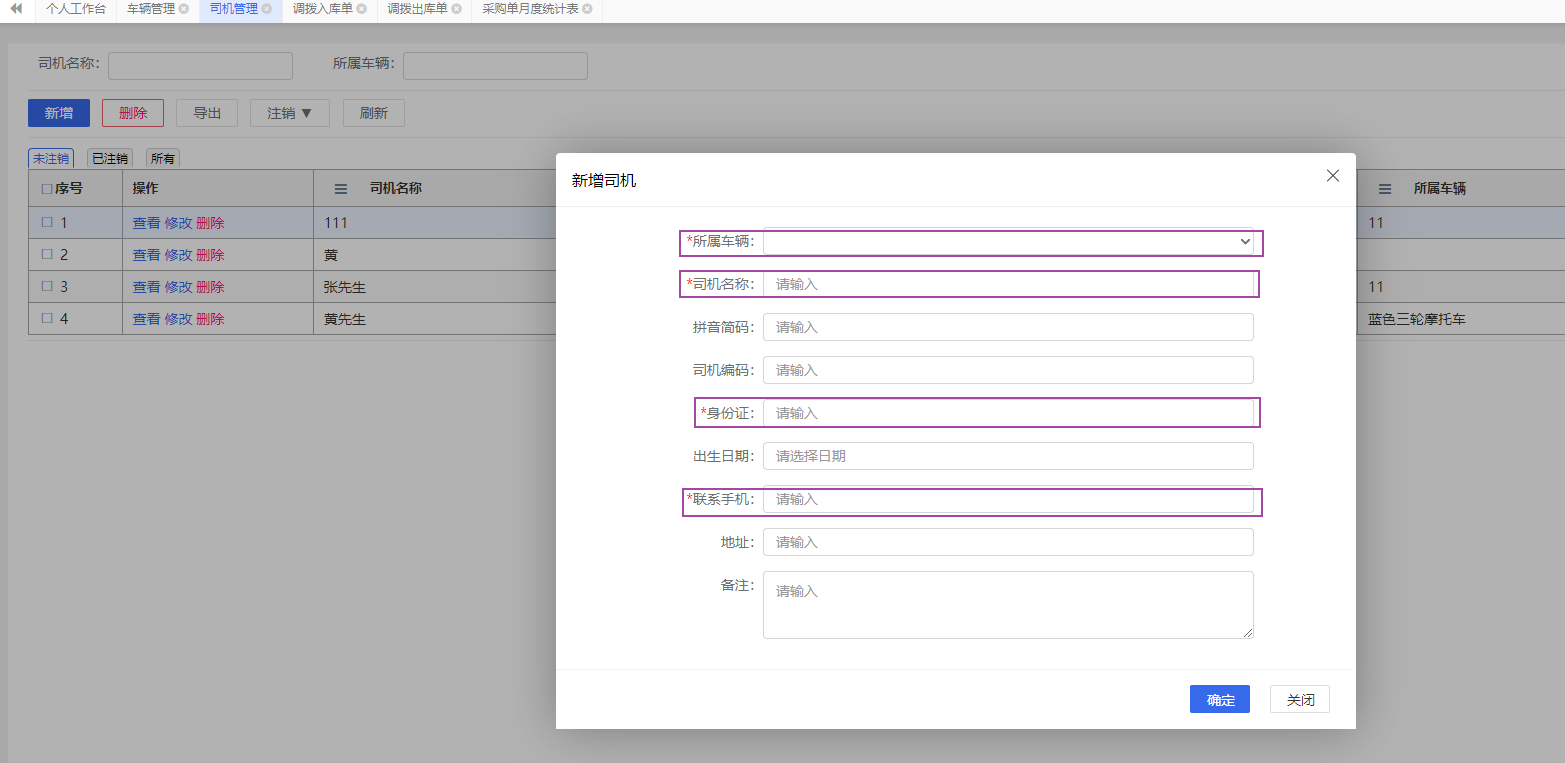Select vehicle cell 蓝色三轮摩托车
The image size is (1565, 763).
pyautogui.click(x=1417, y=319)
